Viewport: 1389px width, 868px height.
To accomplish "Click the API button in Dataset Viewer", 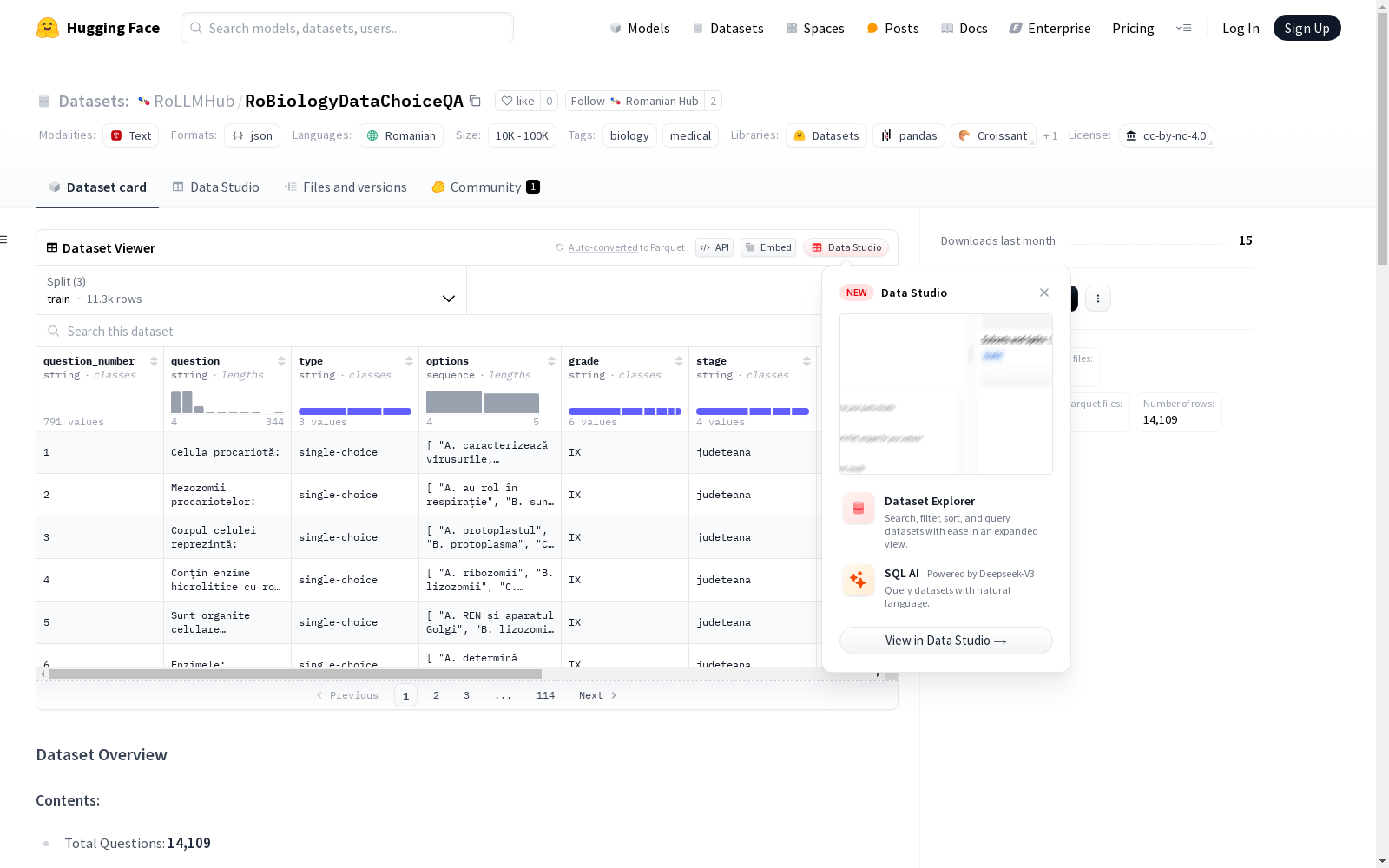I will [x=714, y=247].
